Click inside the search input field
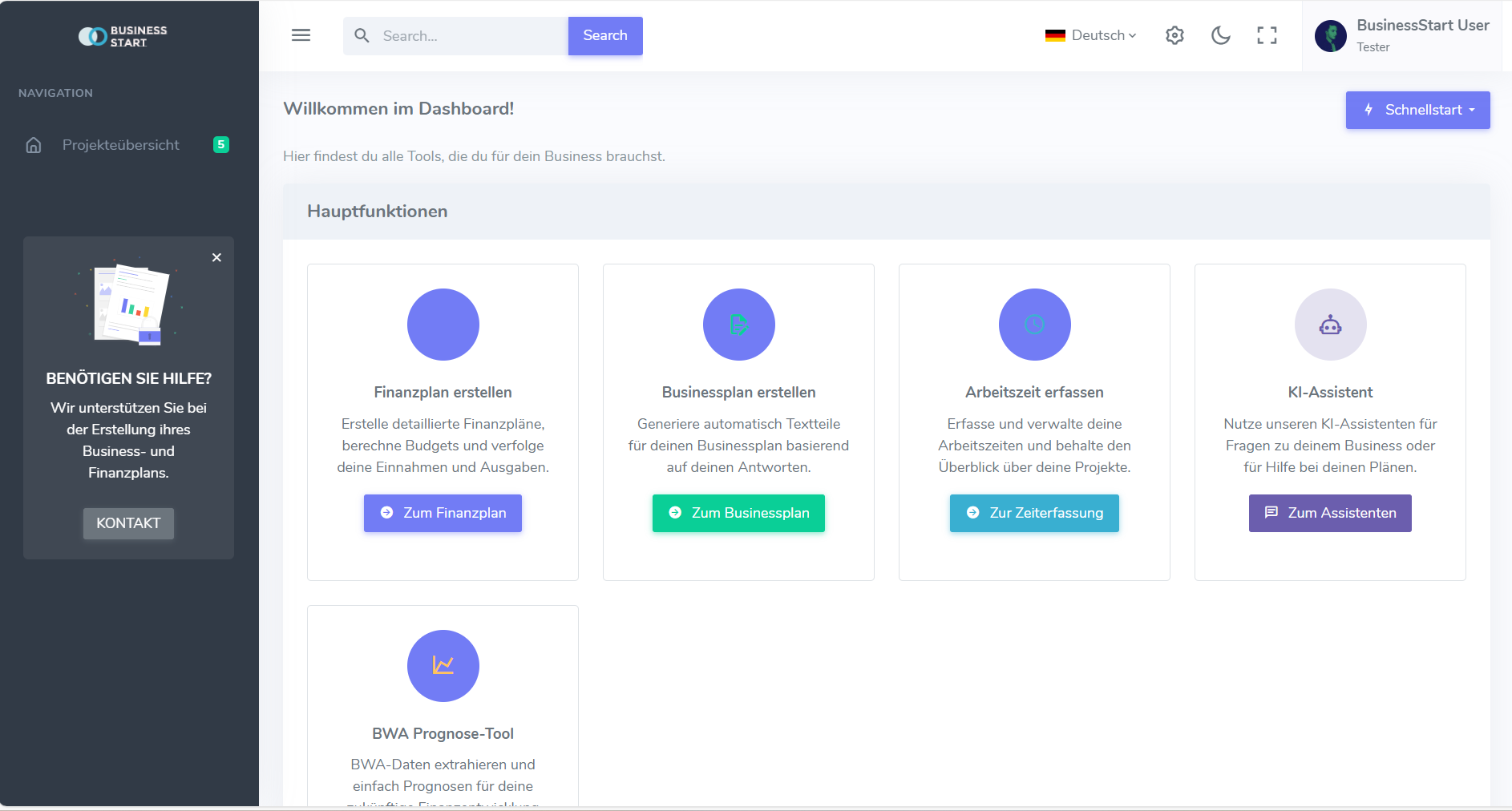 coord(465,35)
